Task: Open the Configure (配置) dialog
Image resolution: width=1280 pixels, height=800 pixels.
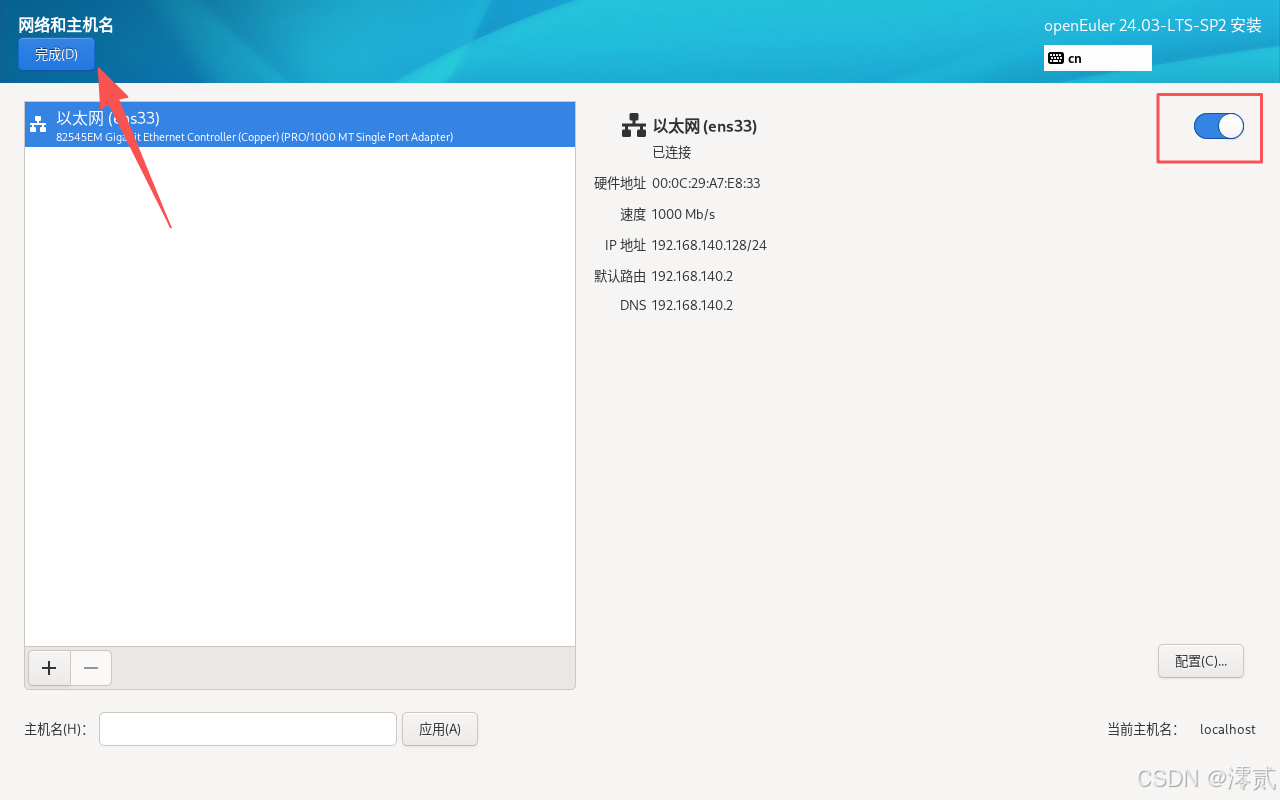Action: click(x=1201, y=661)
